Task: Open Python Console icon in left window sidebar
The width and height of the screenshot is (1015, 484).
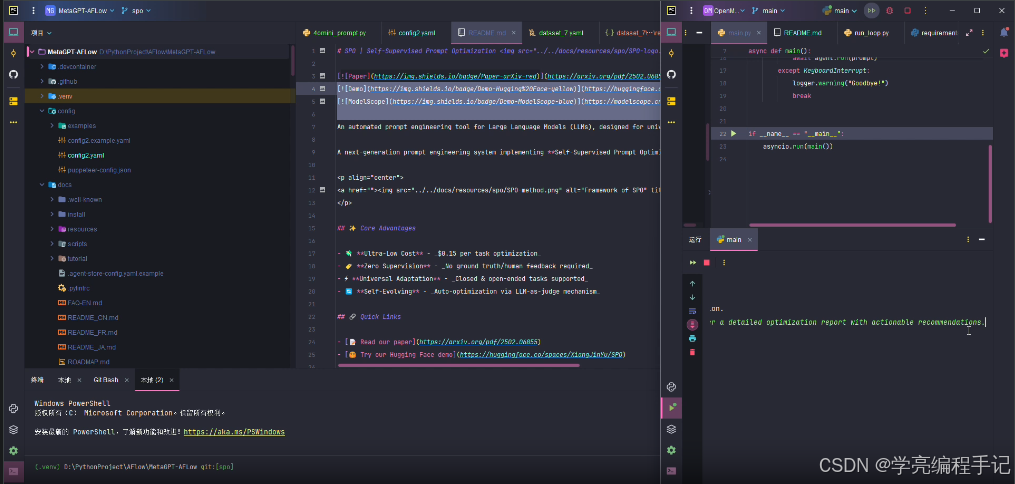Action: click(13, 408)
